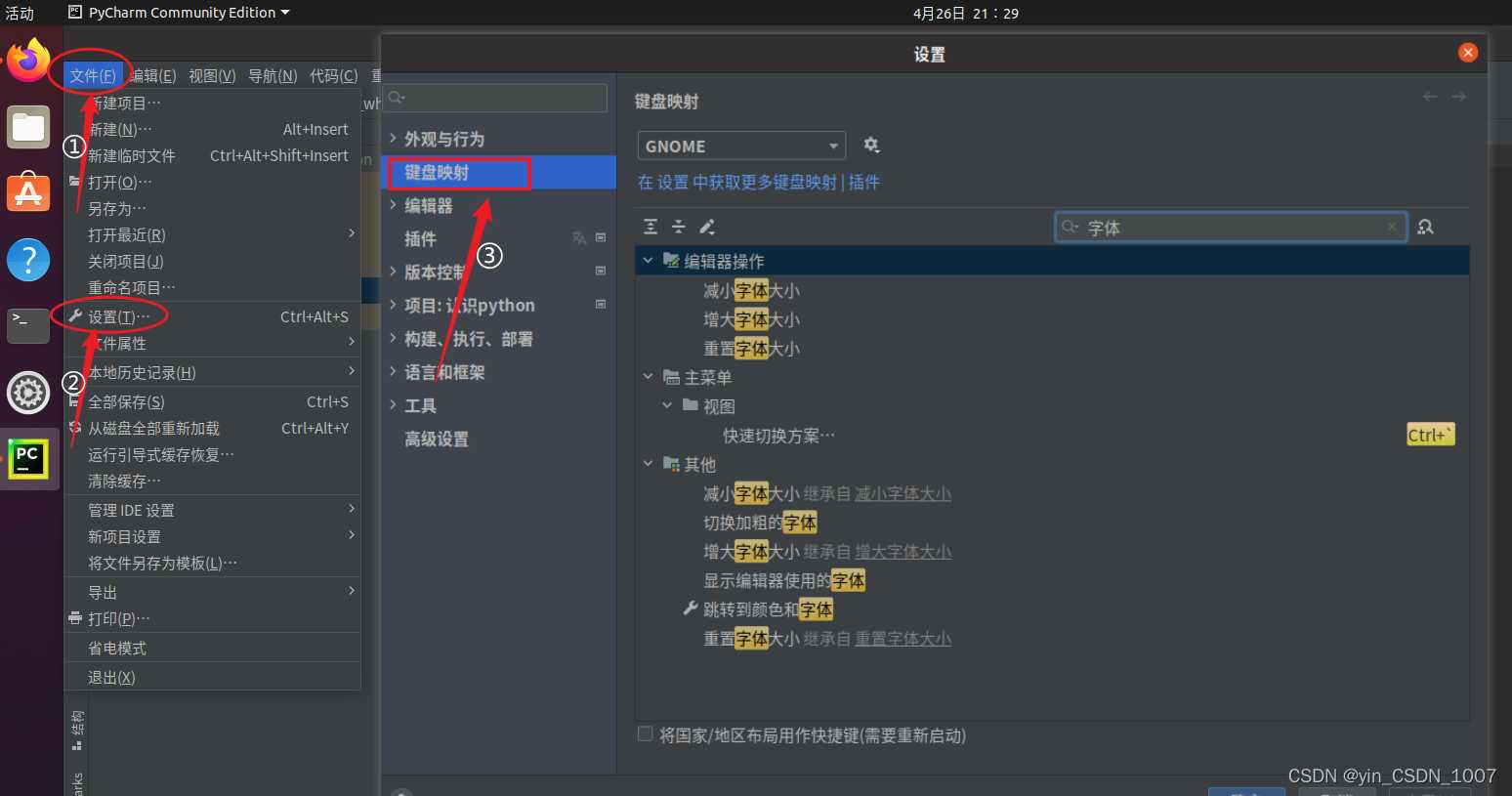Image resolution: width=1512 pixels, height=796 pixels.
Task: Select 重置字体大小 under 编辑器操作
Action: pyautogui.click(x=1052, y=348)
